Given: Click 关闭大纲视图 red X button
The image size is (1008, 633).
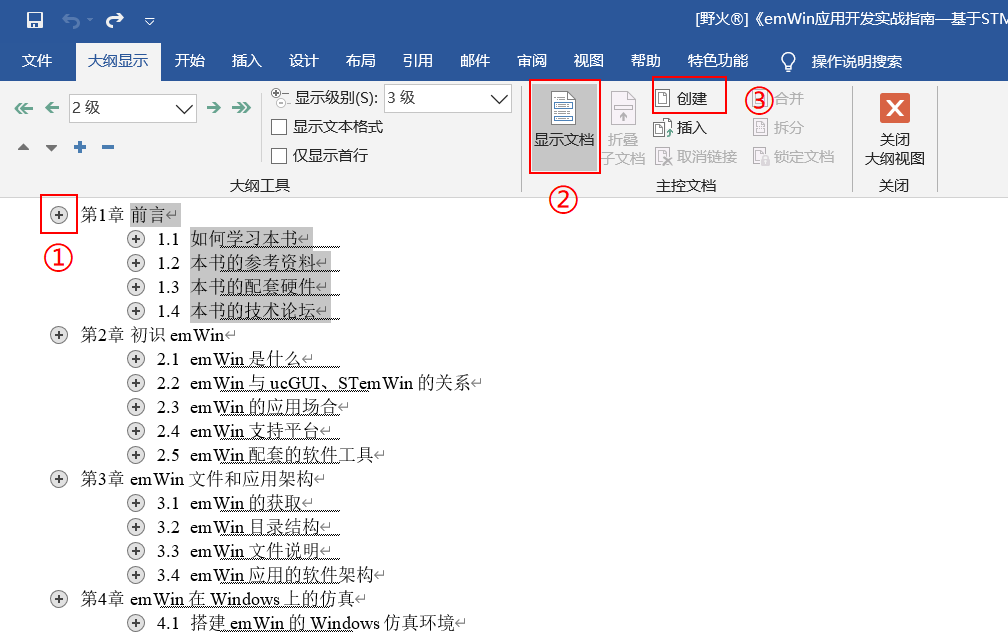Looking at the screenshot, I should [x=894, y=126].
